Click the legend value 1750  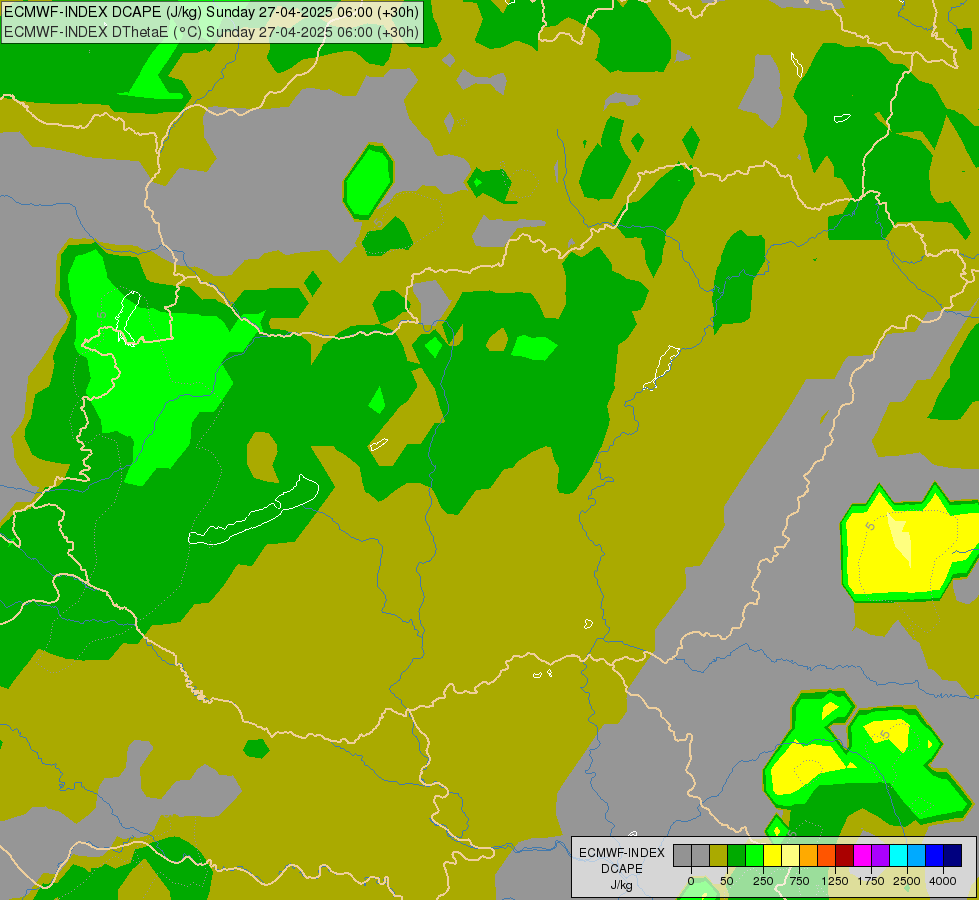[x=871, y=881]
